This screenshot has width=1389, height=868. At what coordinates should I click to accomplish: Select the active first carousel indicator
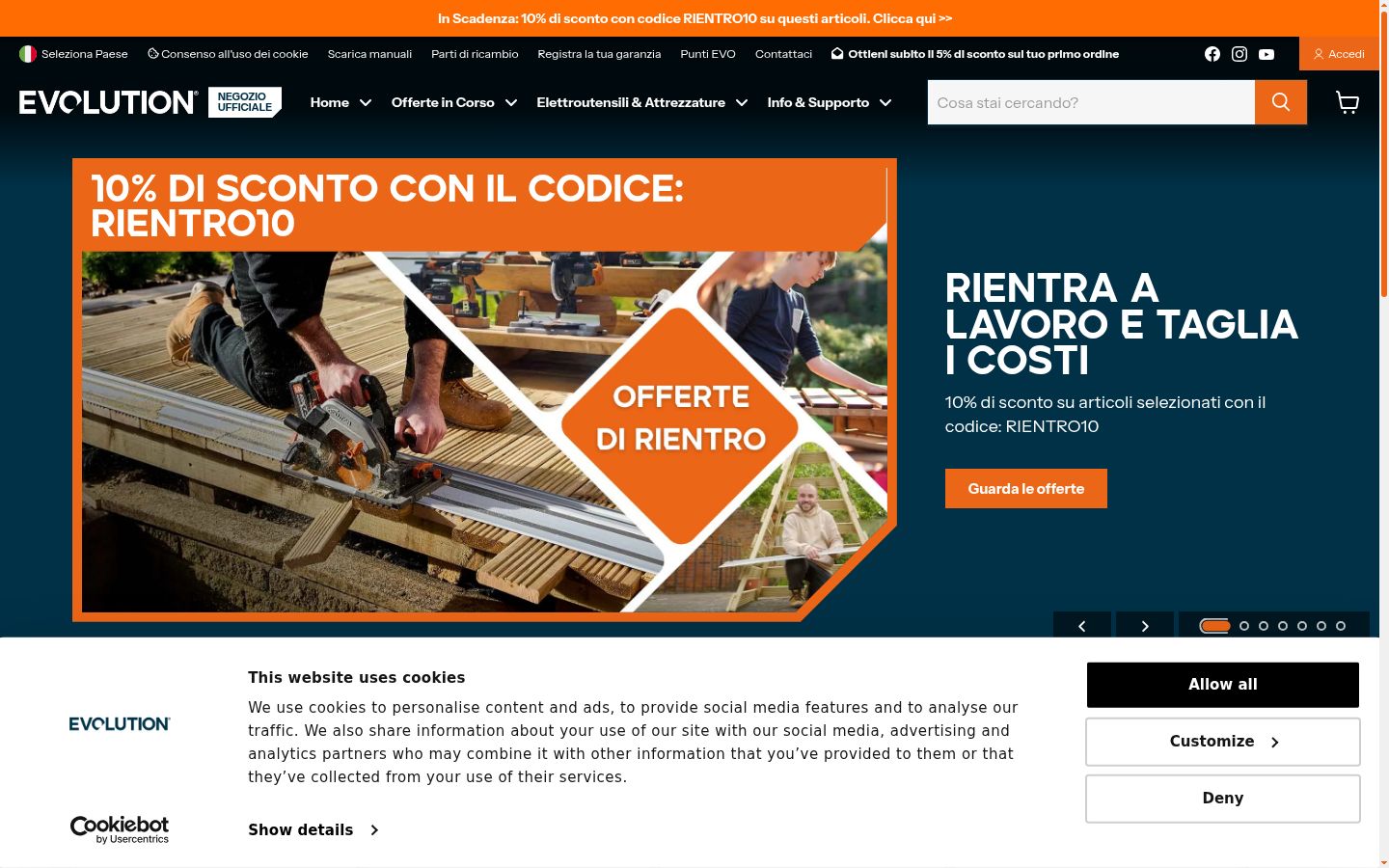pos(1214,626)
